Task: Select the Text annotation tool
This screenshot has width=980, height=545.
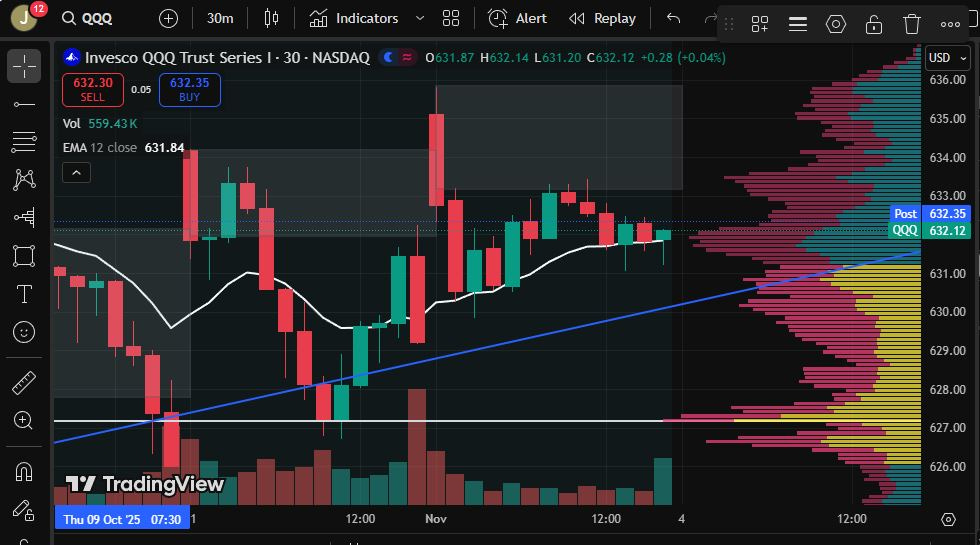Action: tap(24, 294)
